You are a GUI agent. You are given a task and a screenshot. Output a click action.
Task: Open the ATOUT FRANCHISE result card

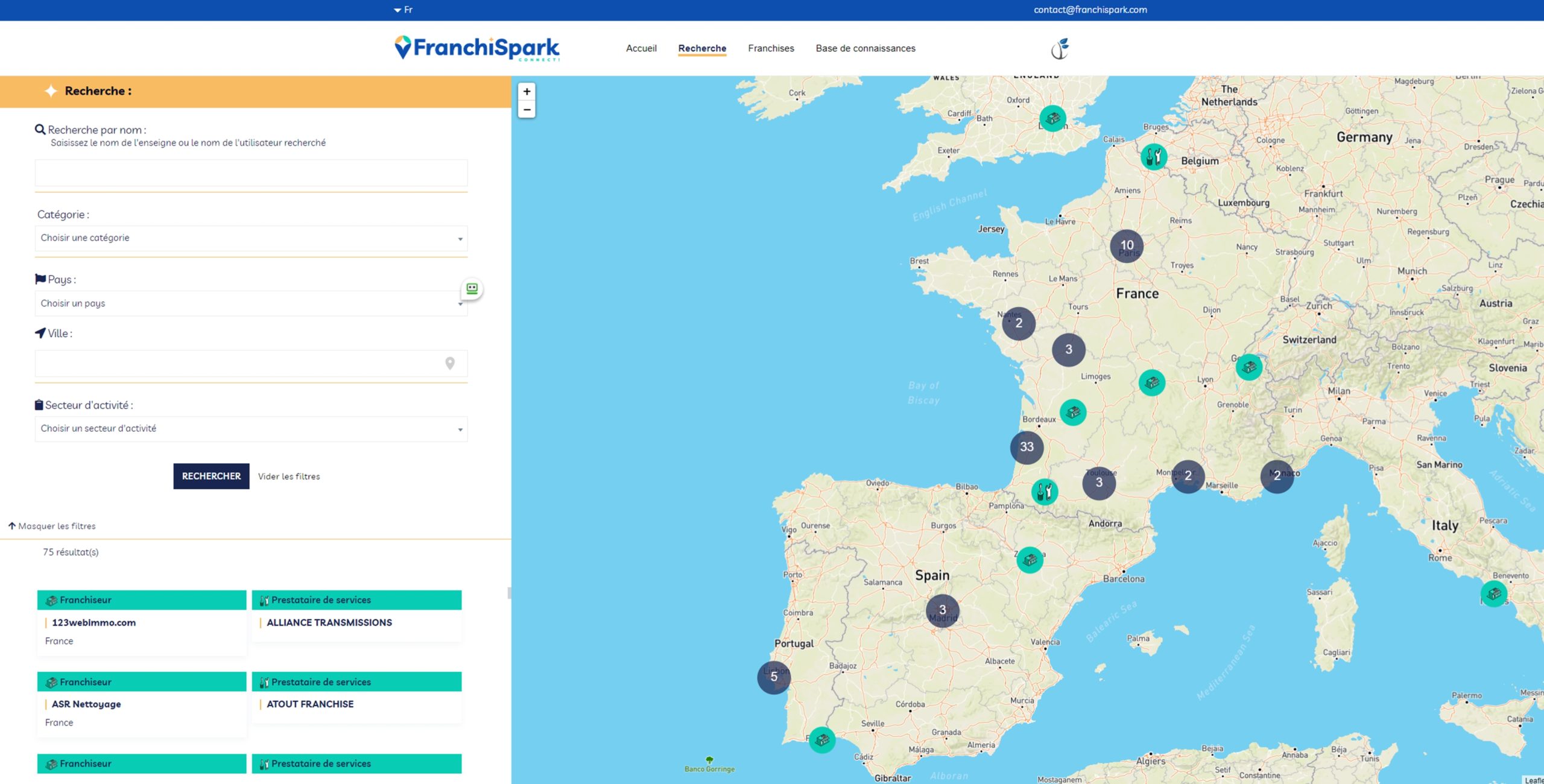coord(356,698)
